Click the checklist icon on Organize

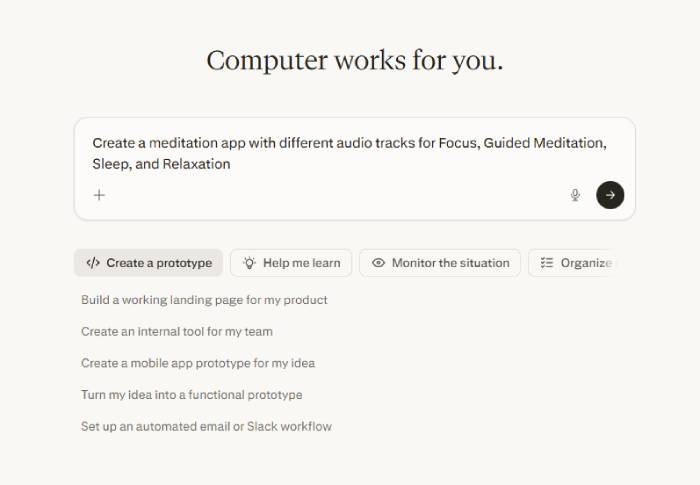(x=546, y=263)
